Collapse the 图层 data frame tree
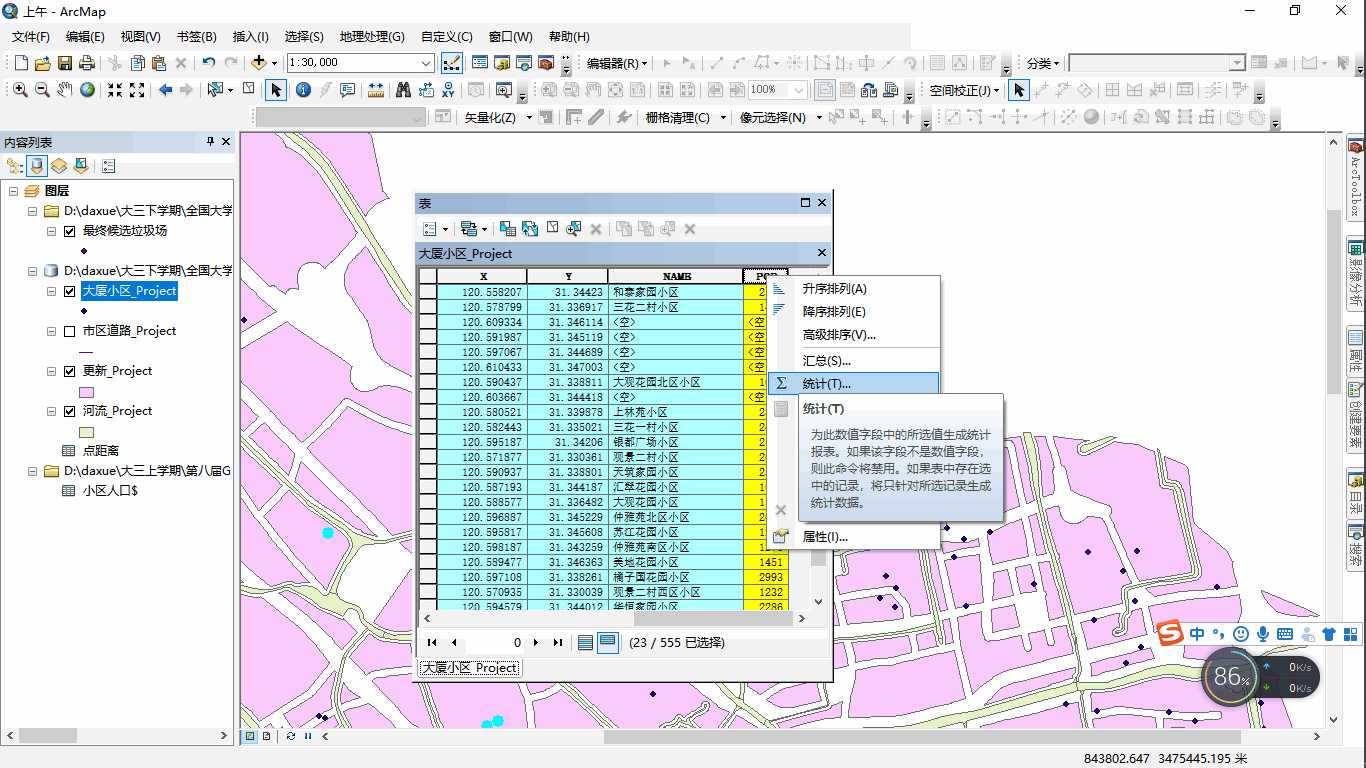 click(14, 191)
